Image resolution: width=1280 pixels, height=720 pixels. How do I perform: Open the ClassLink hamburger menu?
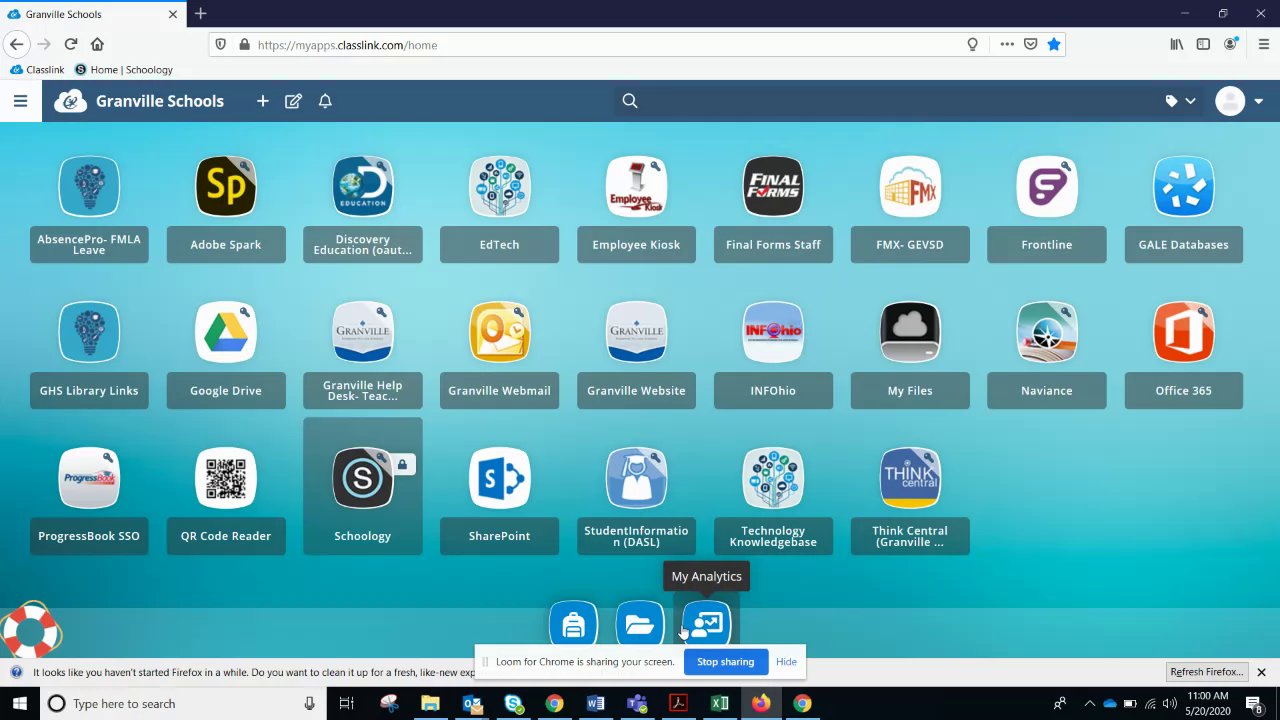point(20,101)
